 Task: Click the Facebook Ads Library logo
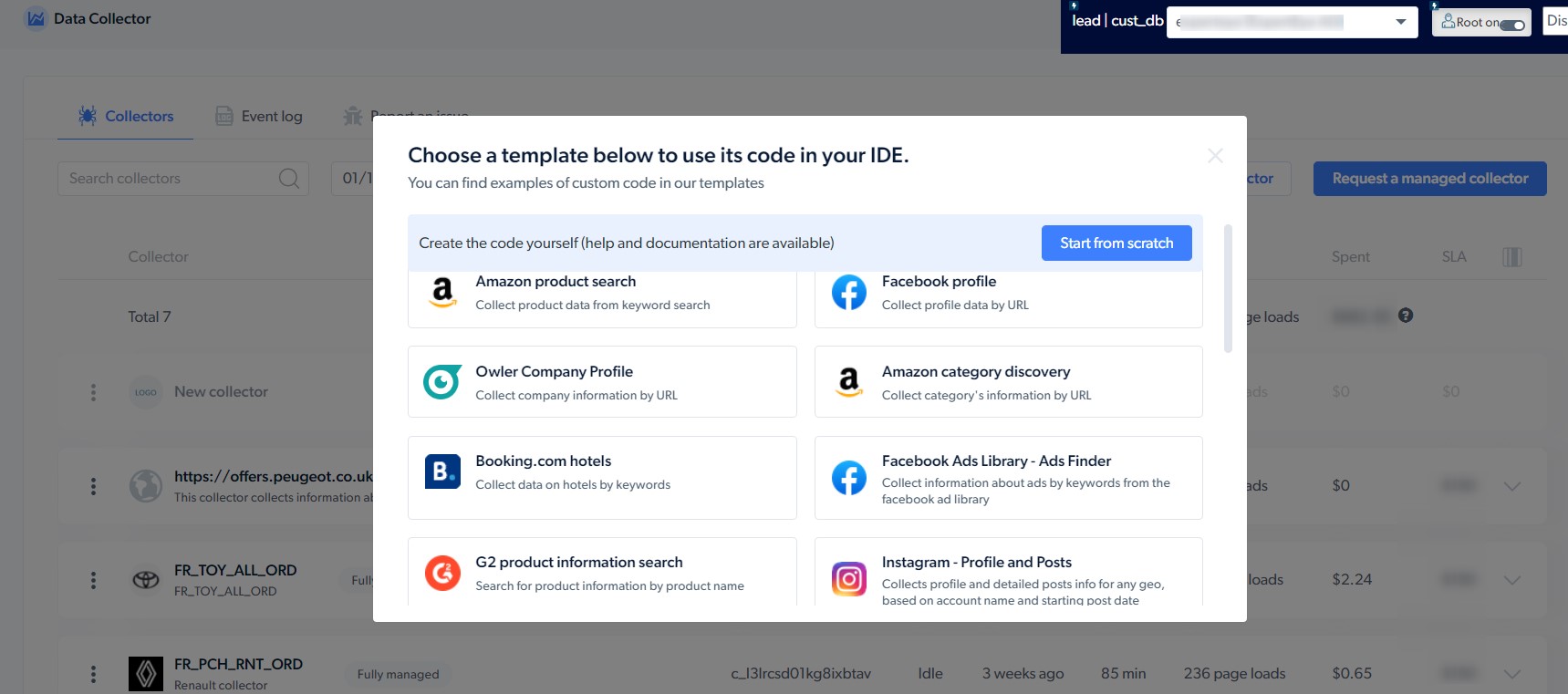(849, 478)
